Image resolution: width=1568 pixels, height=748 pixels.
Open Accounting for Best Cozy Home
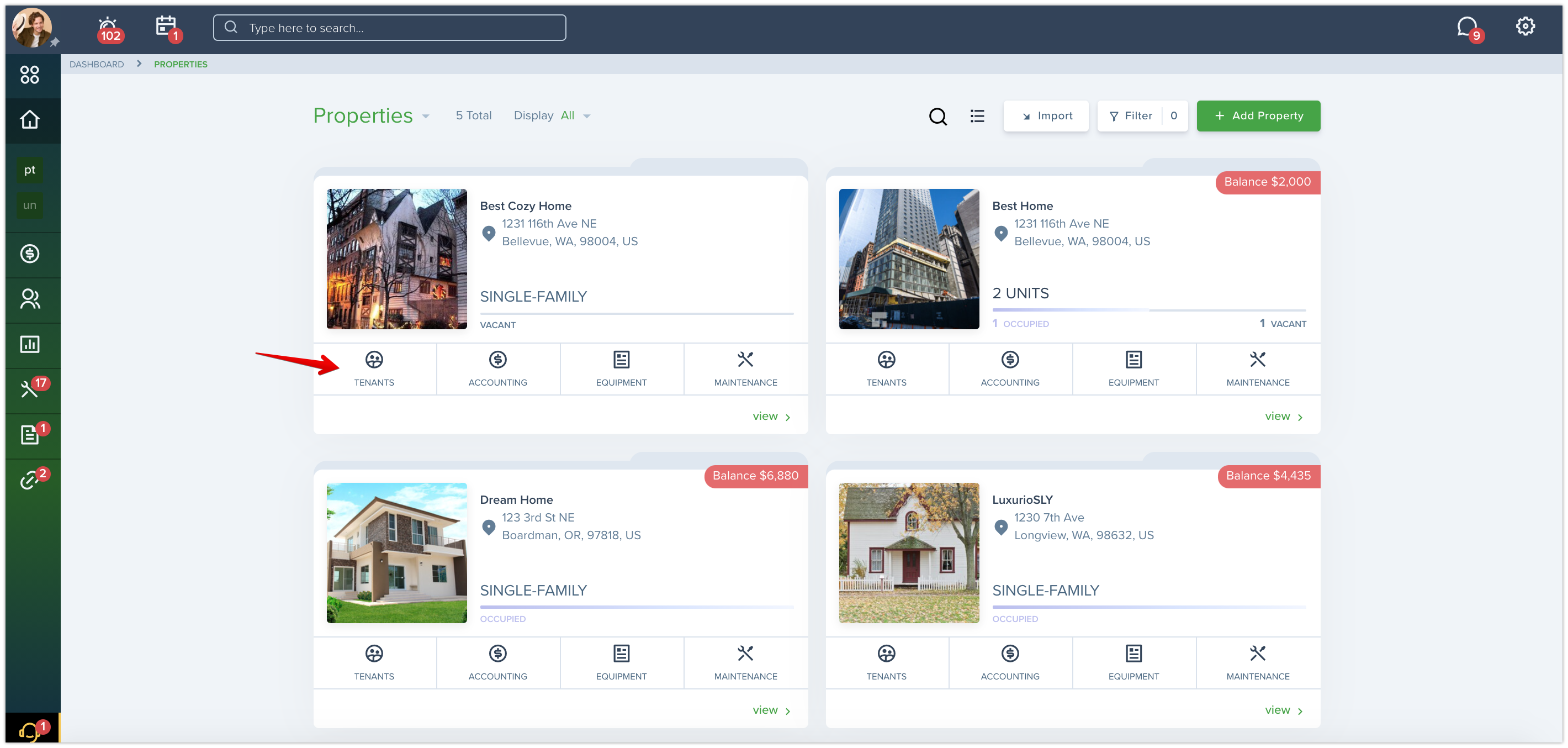(x=497, y=369)
